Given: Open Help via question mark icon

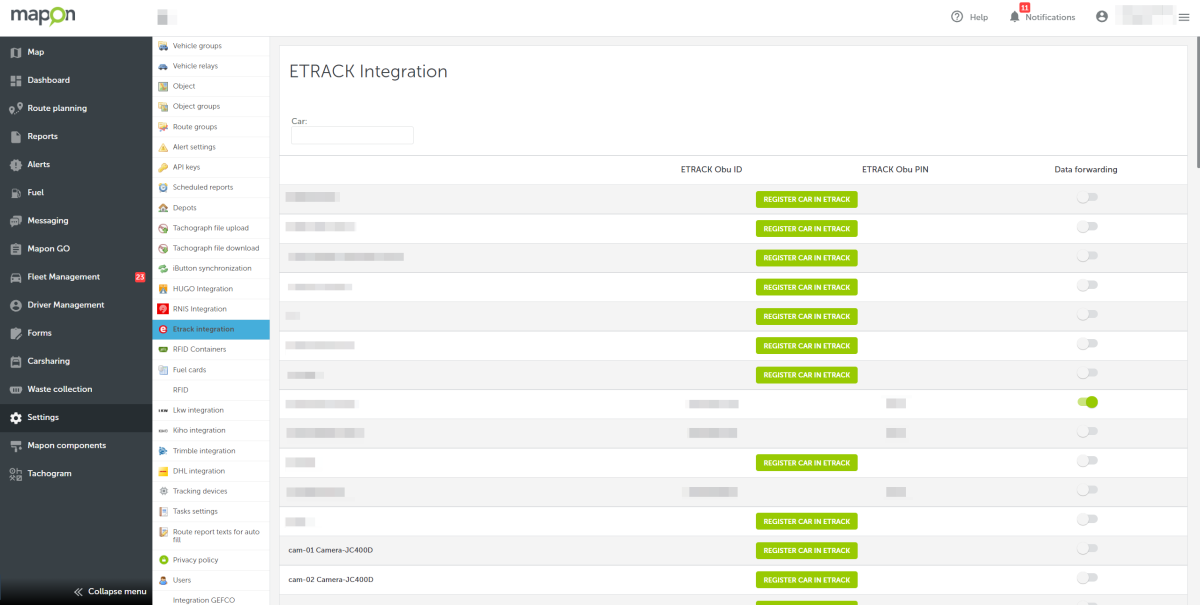Looking at the screenshot, I should click(x=957, y=17).
